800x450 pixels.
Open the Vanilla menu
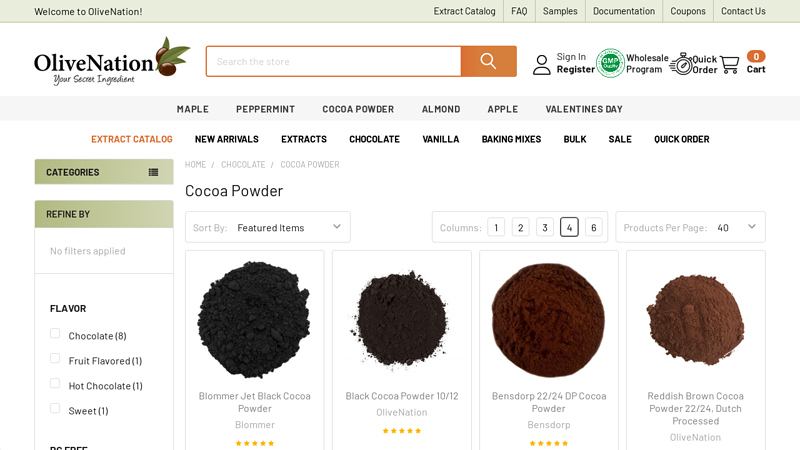coord(441,139)
